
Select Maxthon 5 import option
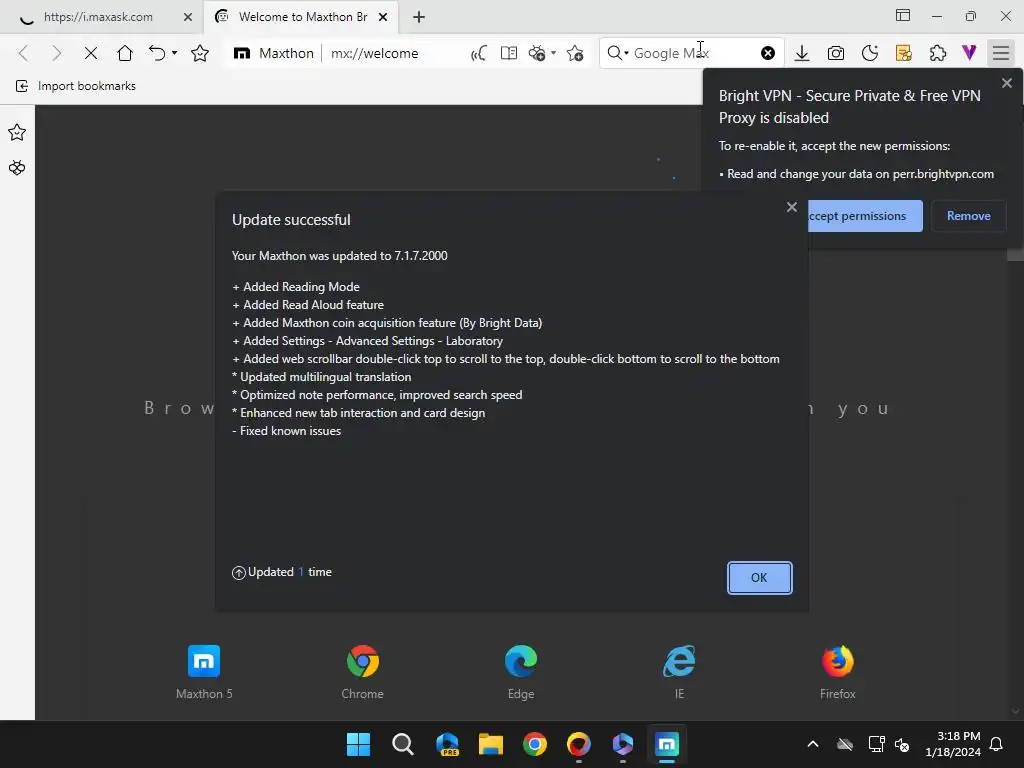pyautogui.click(x=204, y=673)
